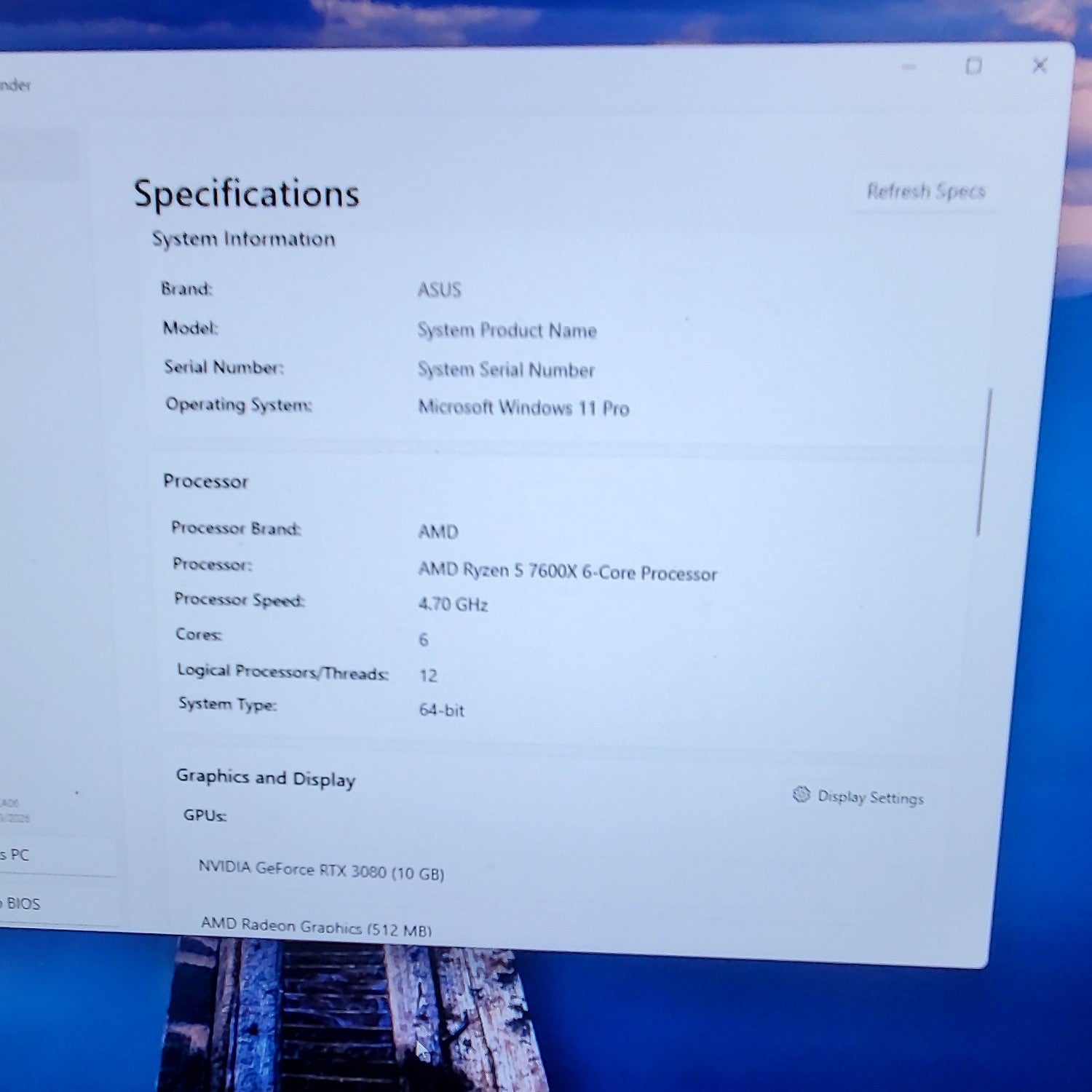Click the 'Specifications' heading
1092x1092 pixels.
tap(246, 194)
